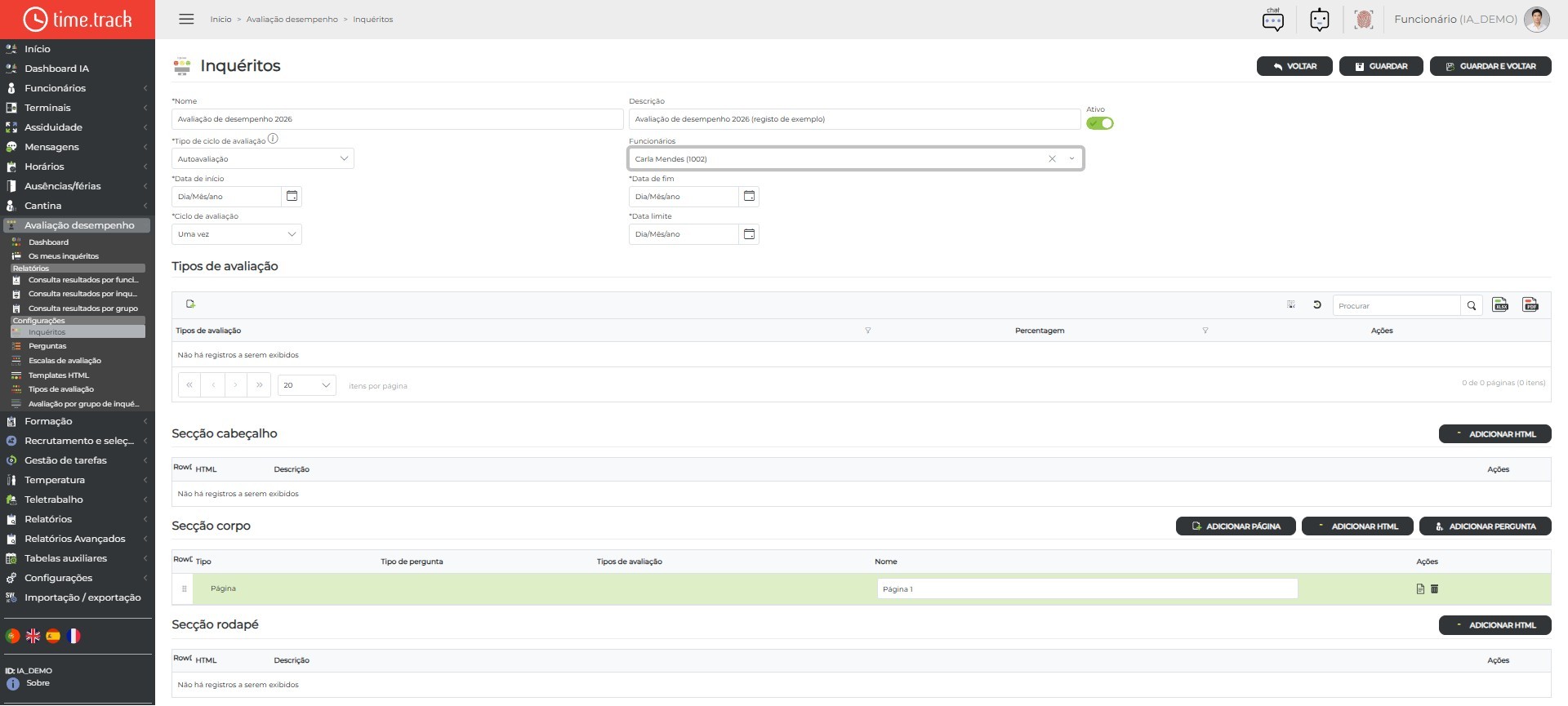Click the Guardar button
This screenshot has height=706, width=1568.
(1381, 66)
